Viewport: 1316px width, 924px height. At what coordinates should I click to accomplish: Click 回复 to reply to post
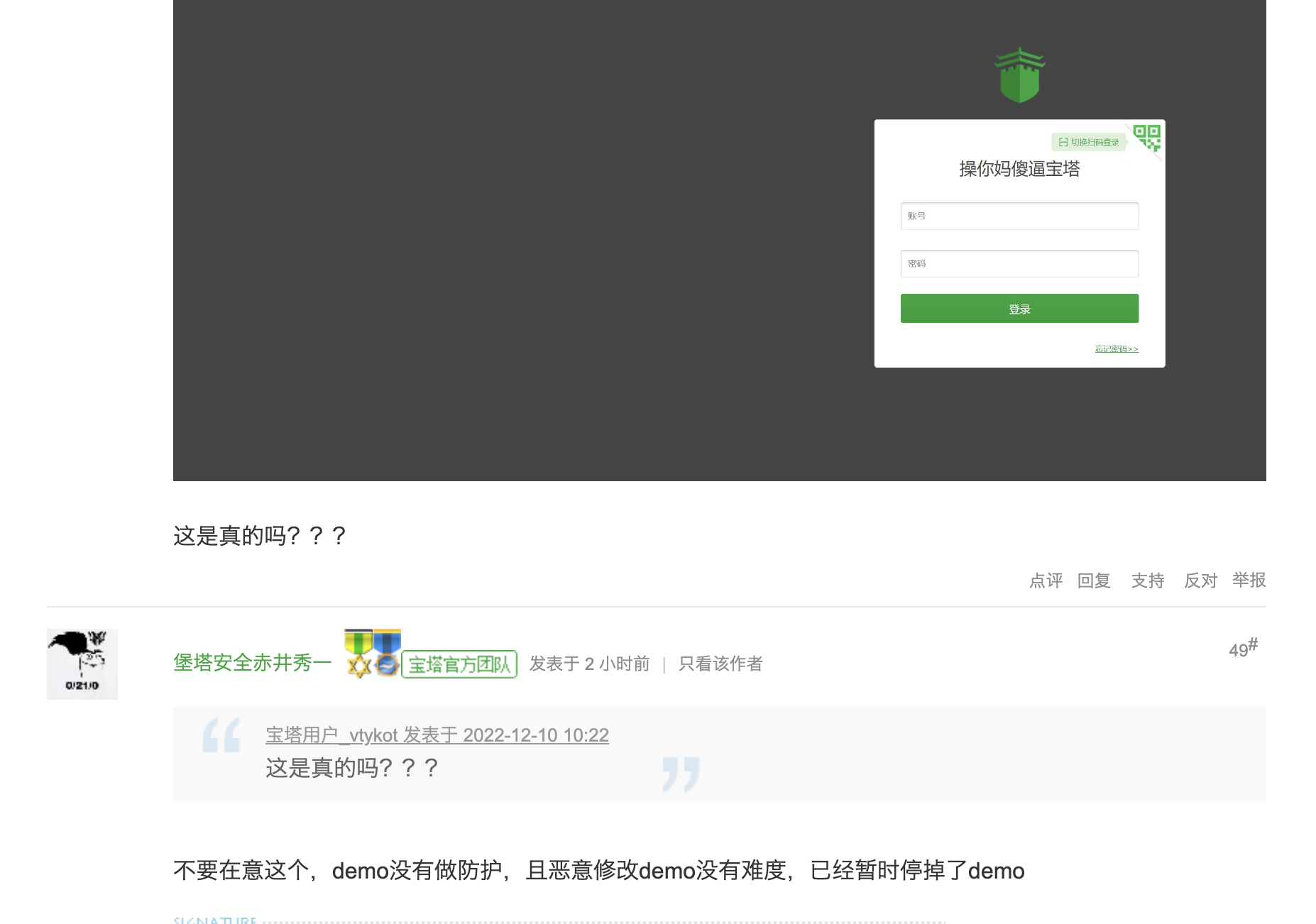(1094, 581)
